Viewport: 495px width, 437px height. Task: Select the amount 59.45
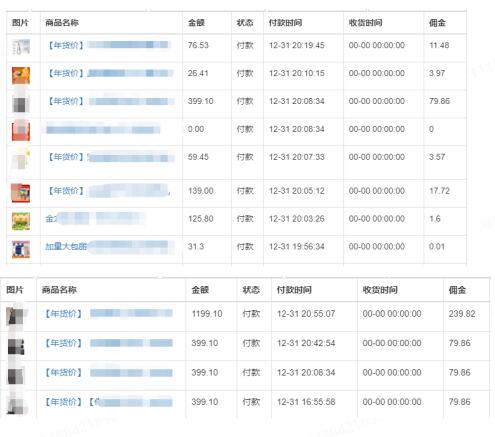coord(198,157)
